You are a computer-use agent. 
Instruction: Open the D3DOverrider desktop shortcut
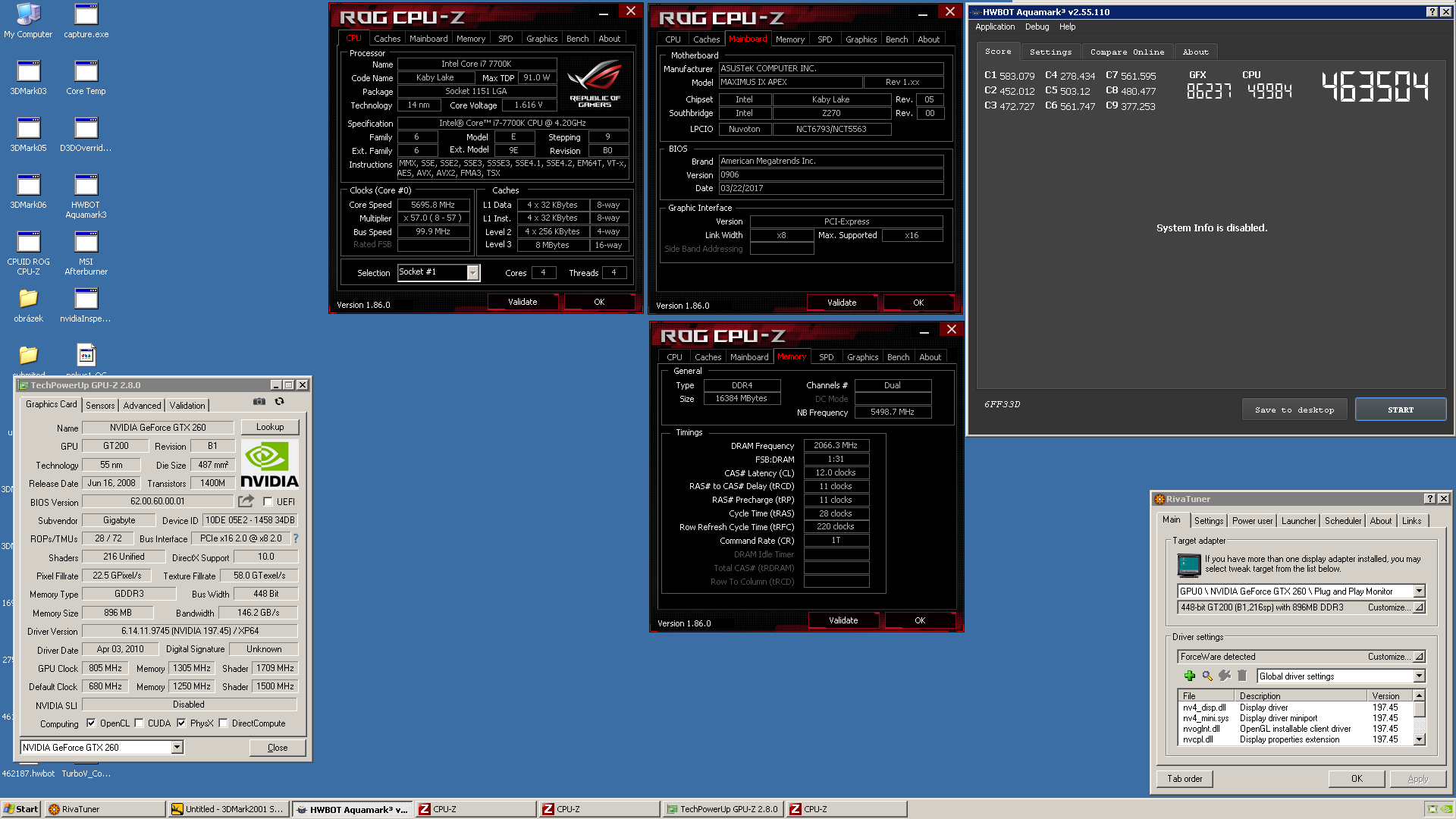[x=86, y=134]
